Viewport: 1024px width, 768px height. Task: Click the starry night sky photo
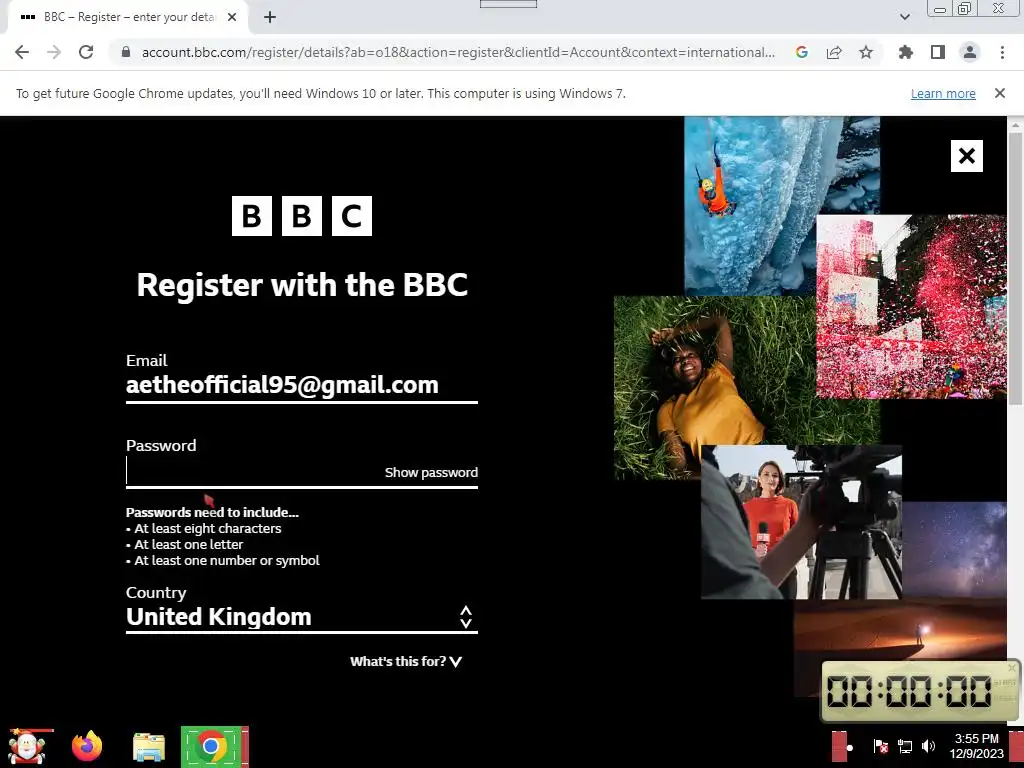coord(954,549)
